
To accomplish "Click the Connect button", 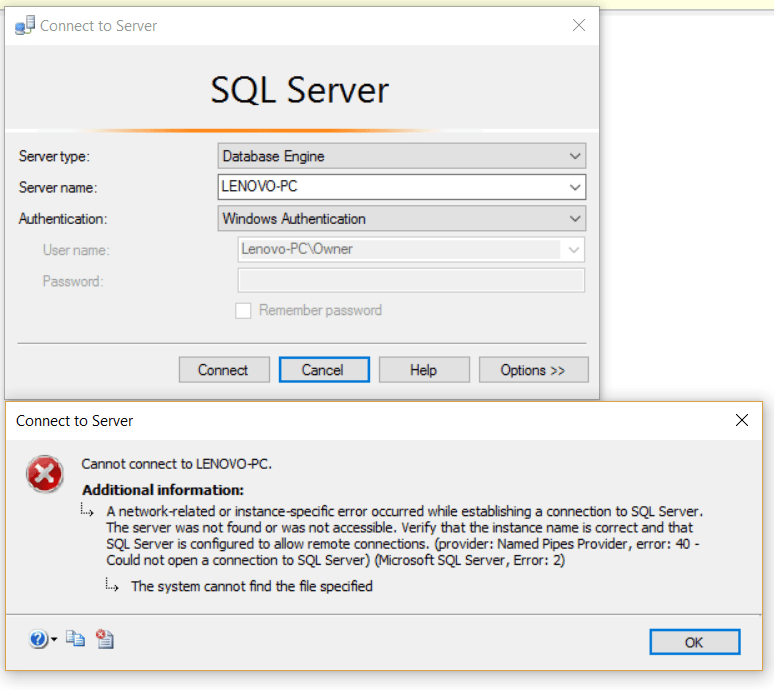I will click(x=224, y=370).
